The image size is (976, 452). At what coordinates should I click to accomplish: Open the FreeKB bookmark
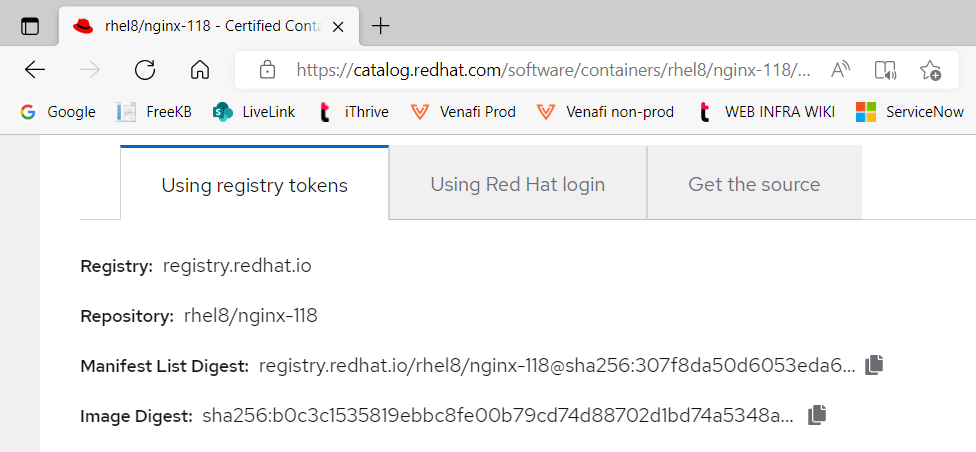pyautogui.click(x=154, y=112)
